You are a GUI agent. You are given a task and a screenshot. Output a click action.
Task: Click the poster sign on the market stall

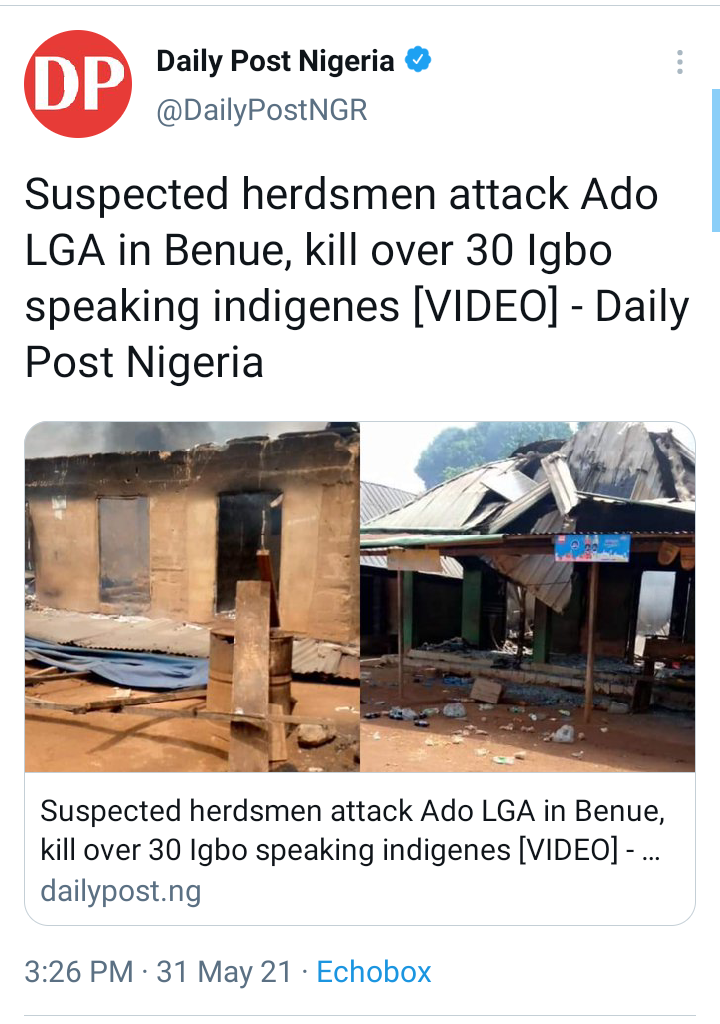[592, 548]
